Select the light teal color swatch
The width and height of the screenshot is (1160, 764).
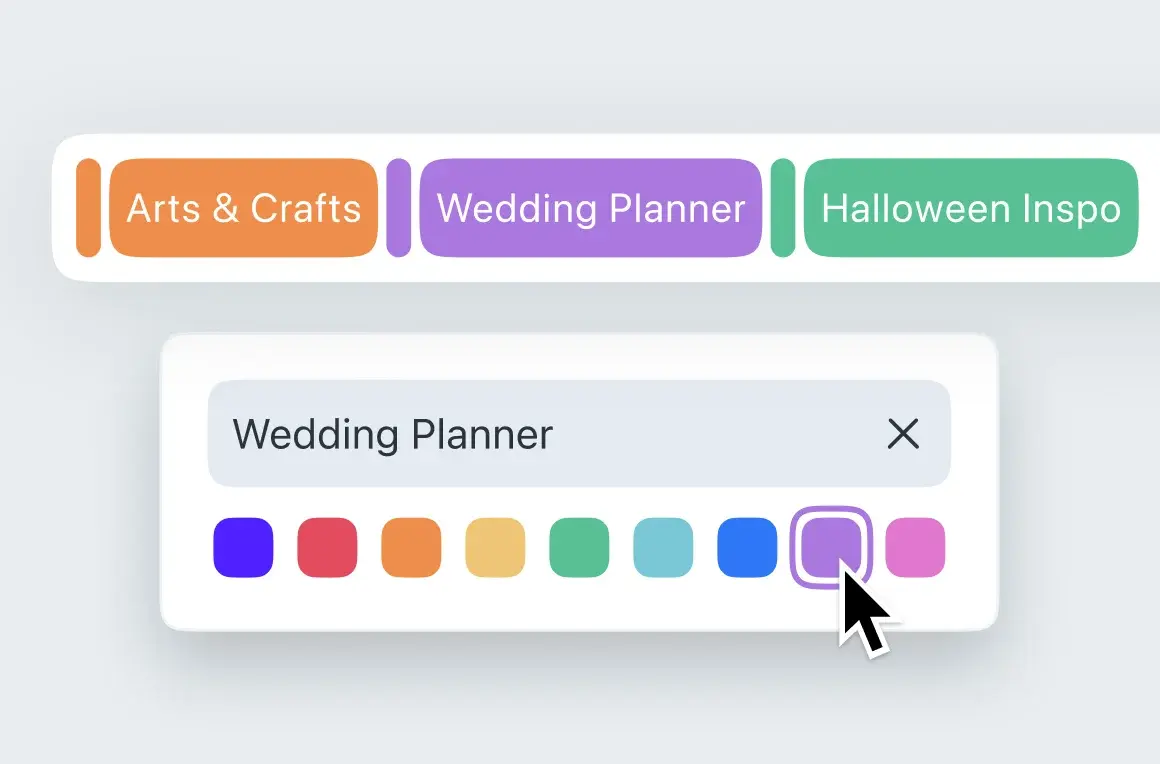(663, 547)
